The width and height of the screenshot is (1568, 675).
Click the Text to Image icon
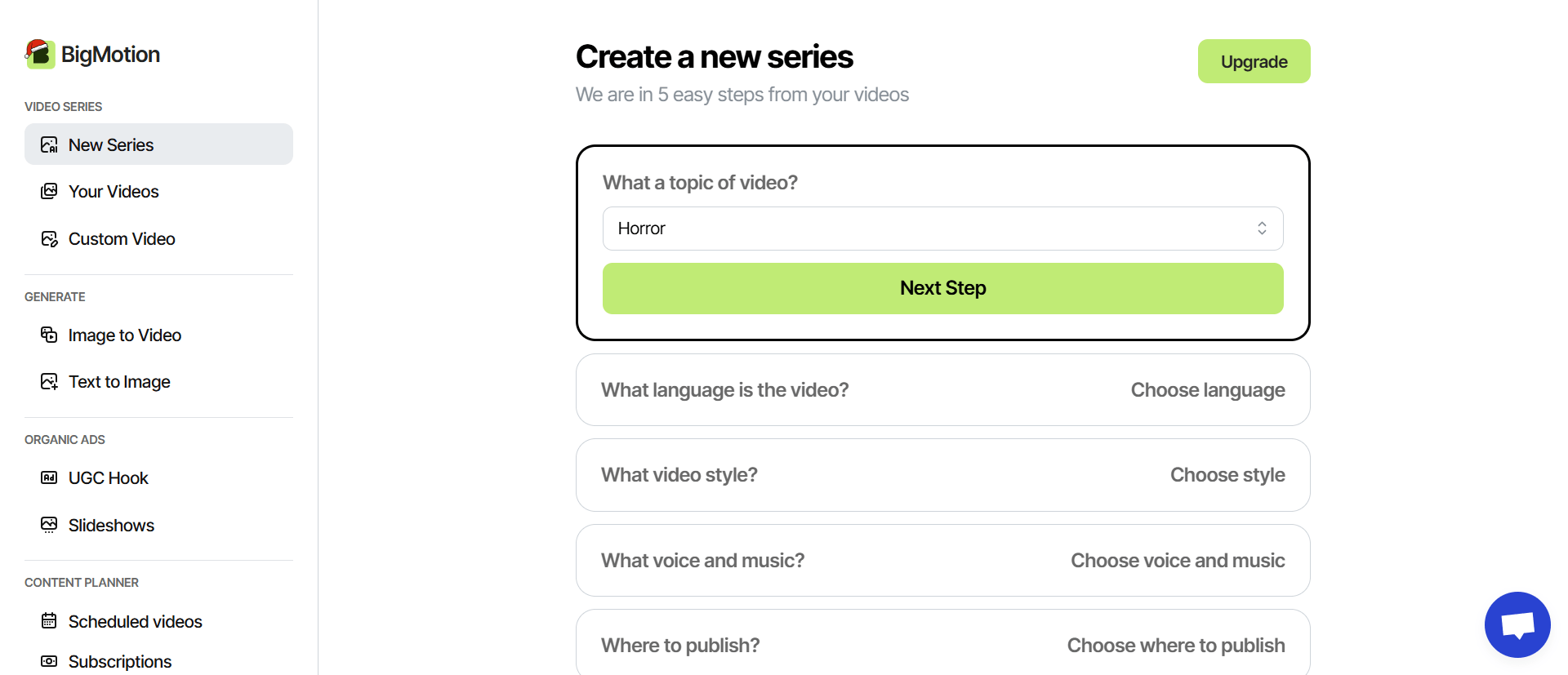click(x=49, y=381)
